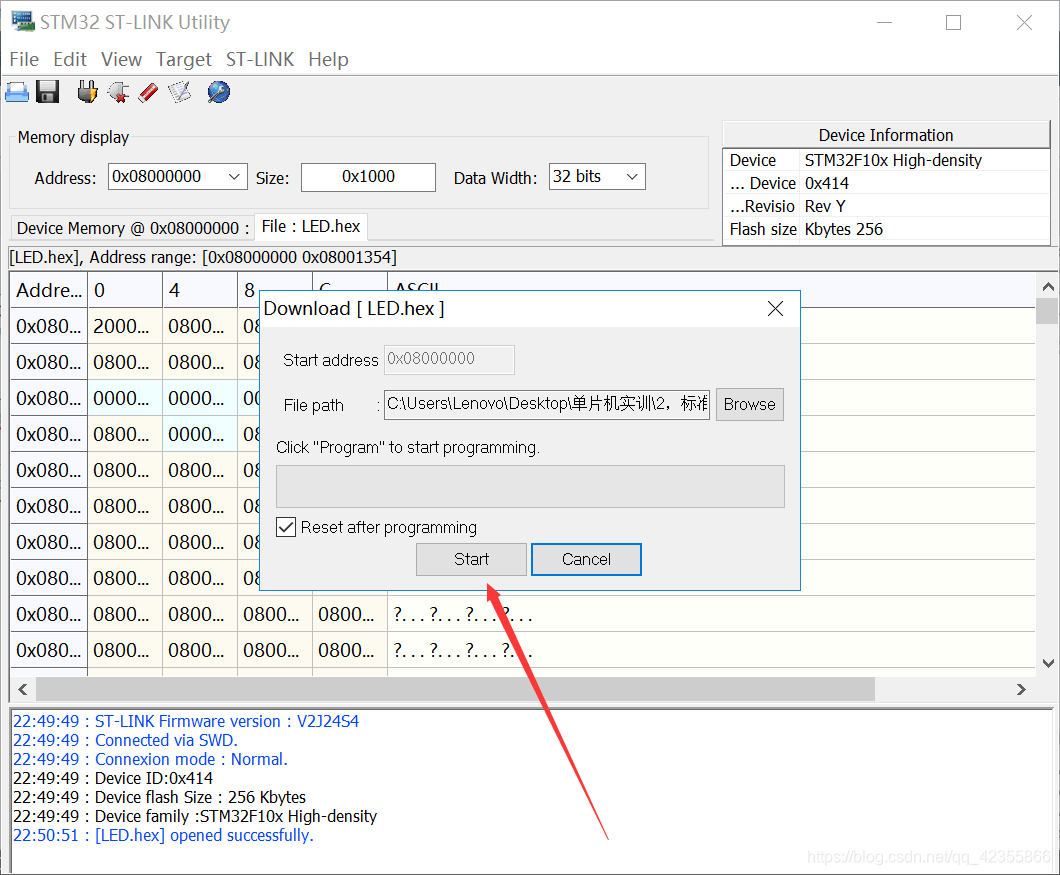This screenshot has height=875, width=1060.
Task: Expand the Data Width dropdown
Action: coord(632,176)
